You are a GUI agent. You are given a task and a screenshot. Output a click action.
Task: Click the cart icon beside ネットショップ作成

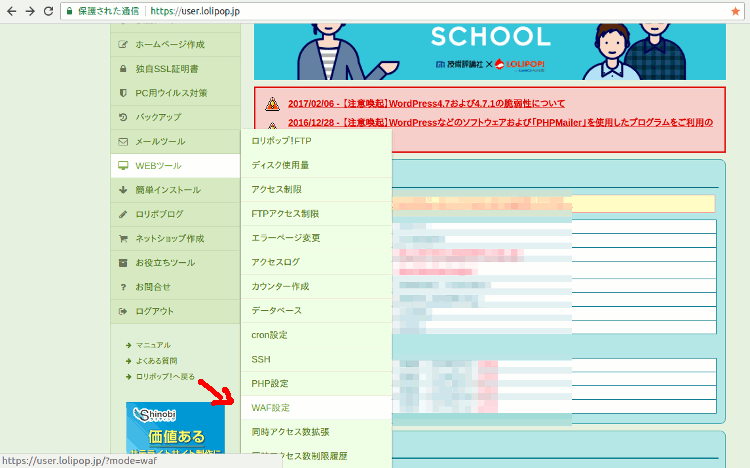(123, 238)
